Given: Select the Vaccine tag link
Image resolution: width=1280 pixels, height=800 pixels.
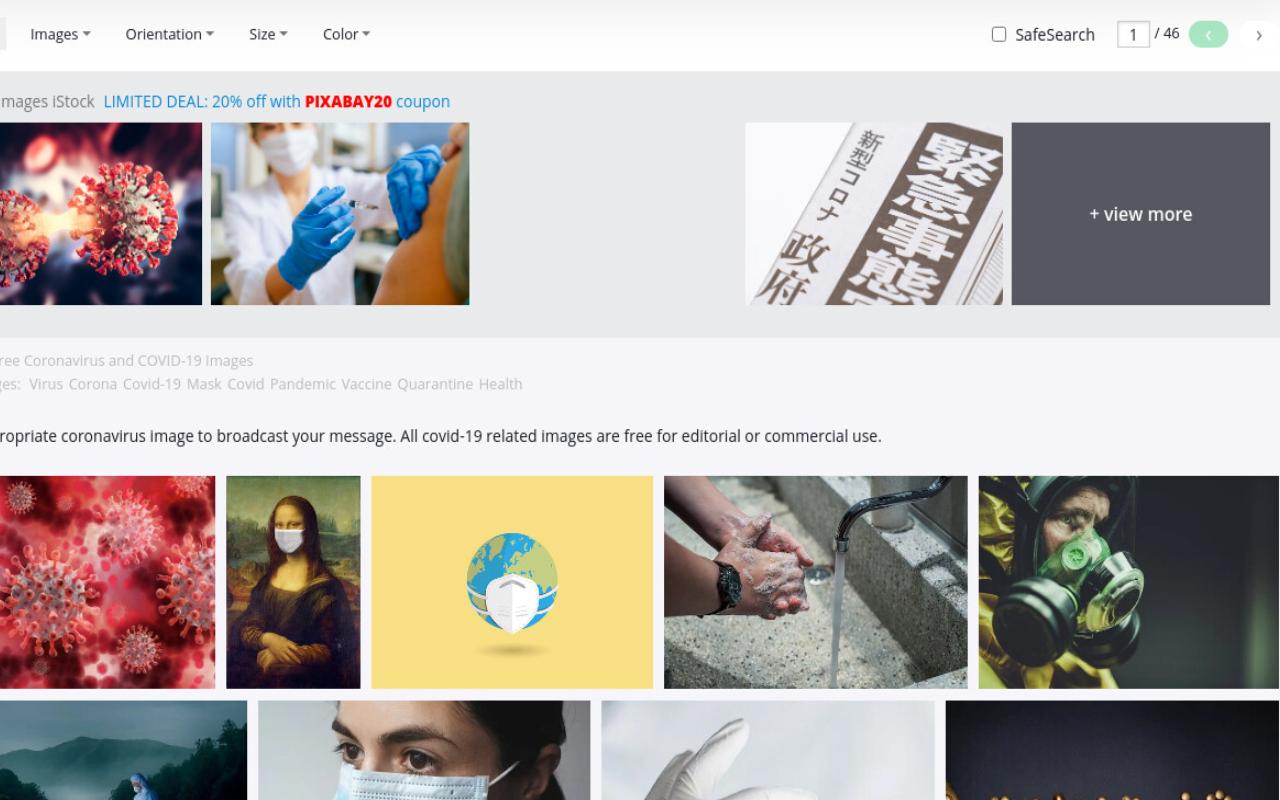Looking at the screenshot, I should (366, 384).
